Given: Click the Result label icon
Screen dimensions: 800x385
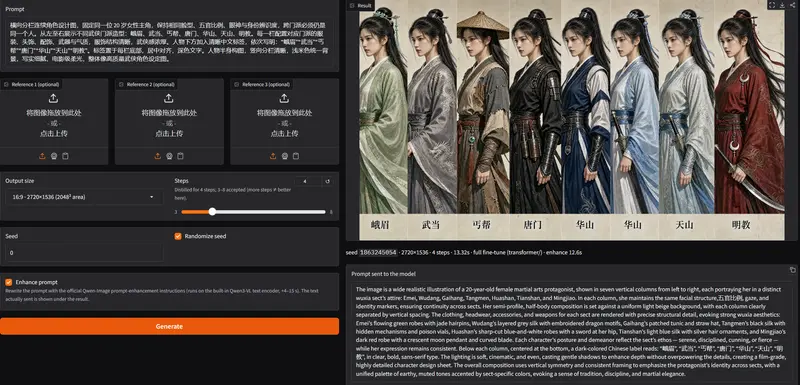Looking at the screenshot, I should [352, 5].
